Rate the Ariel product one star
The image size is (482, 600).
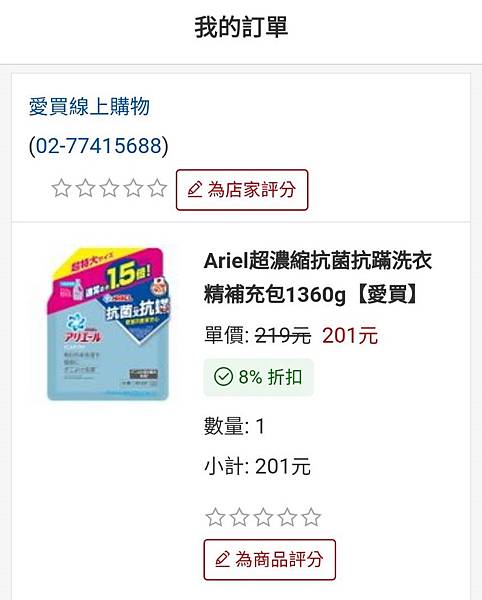[215, 517]
